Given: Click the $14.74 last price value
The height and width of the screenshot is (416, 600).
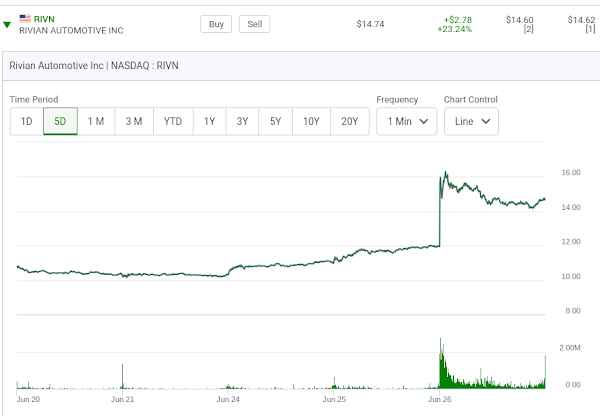Looking at the screenshot, I should click(370, 24).
